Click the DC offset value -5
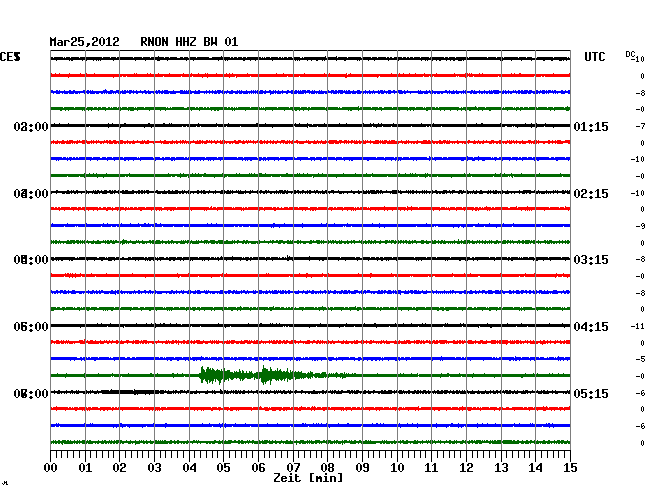The image size is (650, 494). tap(640, 359)
